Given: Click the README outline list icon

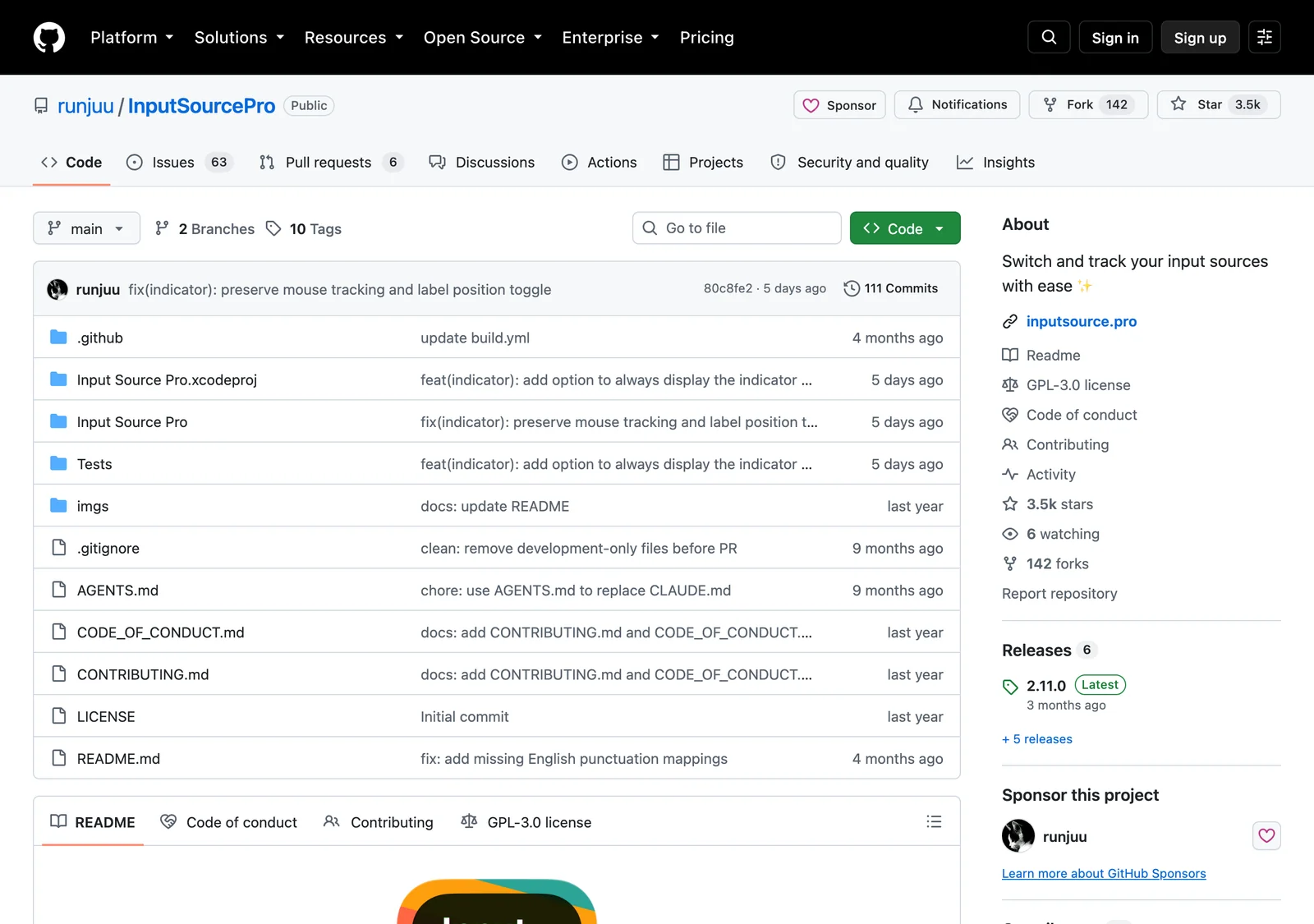Looking at the screenshot, I should pos(934,821).
